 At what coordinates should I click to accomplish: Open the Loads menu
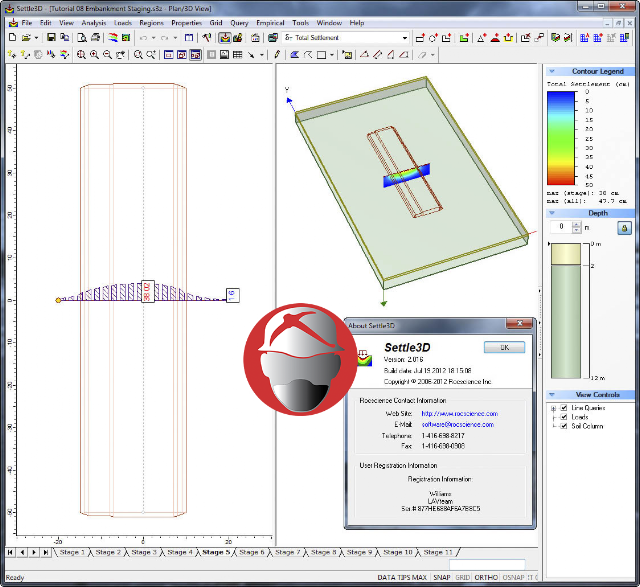pos(123,23)
